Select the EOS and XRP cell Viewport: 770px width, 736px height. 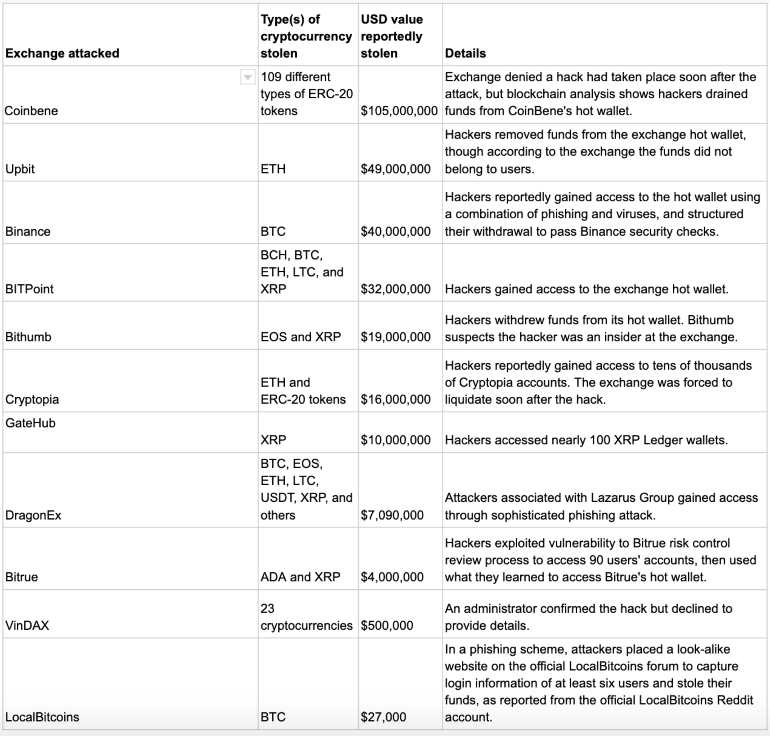pos(308,326)
